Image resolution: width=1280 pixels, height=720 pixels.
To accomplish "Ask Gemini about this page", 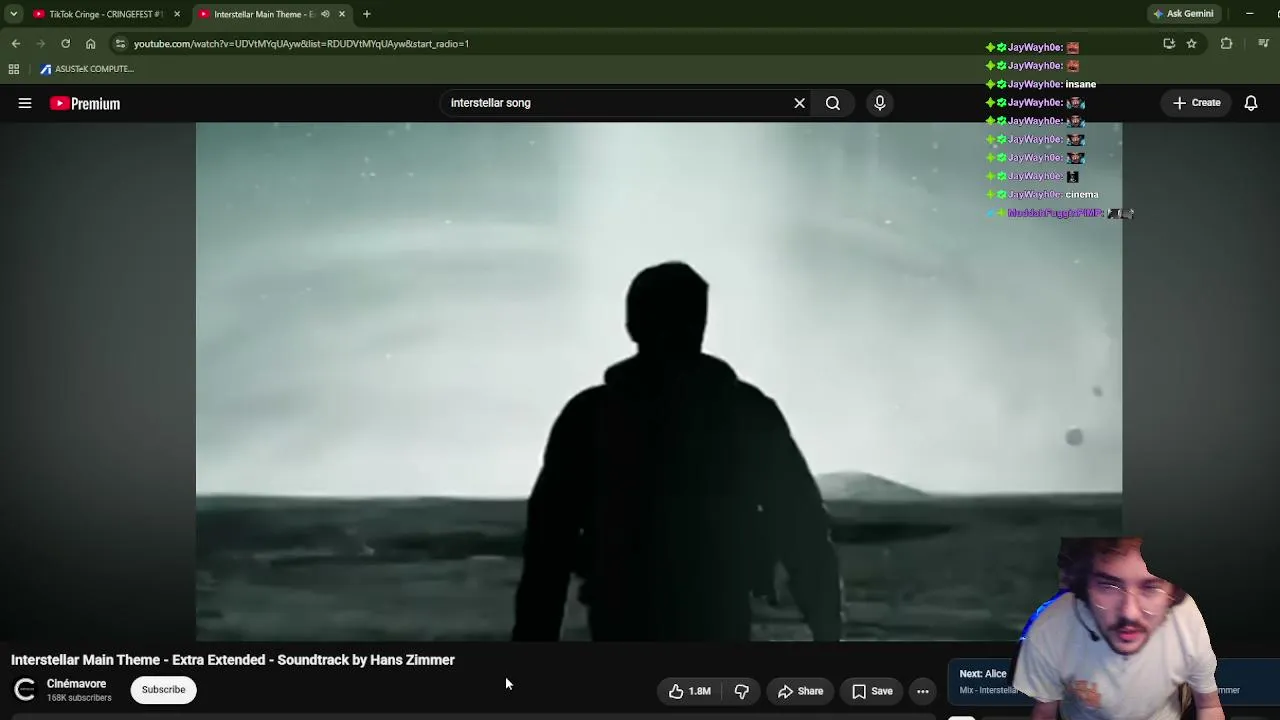I will [x=1184, y=14].
